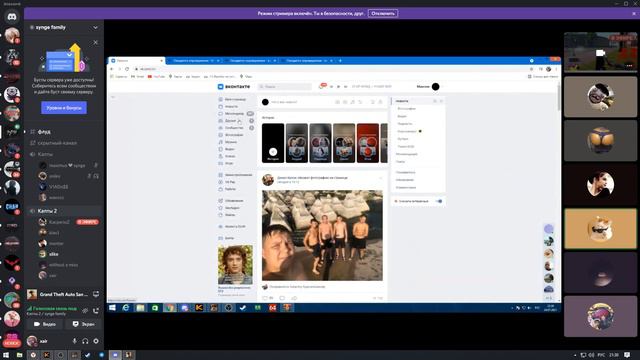Open the Grand Theft Auto San activity row
This screenshot has width=640, height=360.
click(63, 294)
